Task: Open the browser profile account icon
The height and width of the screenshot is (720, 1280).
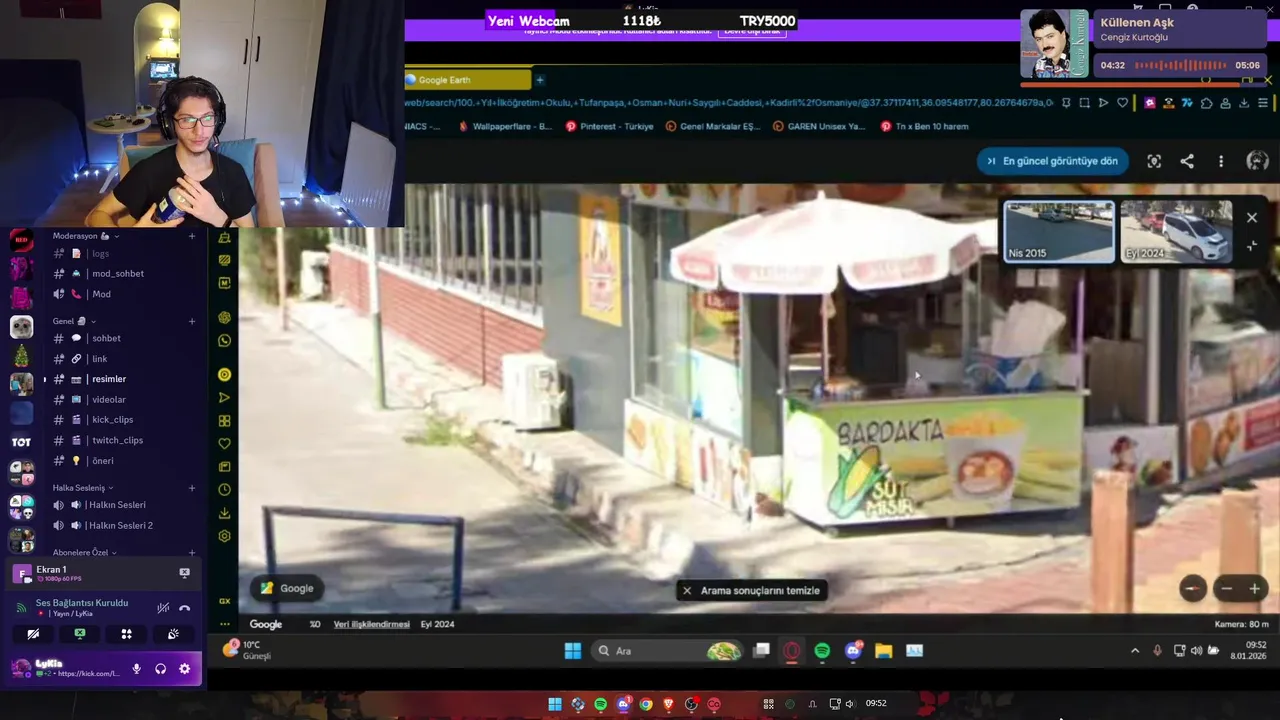Action: (1225, 103)
